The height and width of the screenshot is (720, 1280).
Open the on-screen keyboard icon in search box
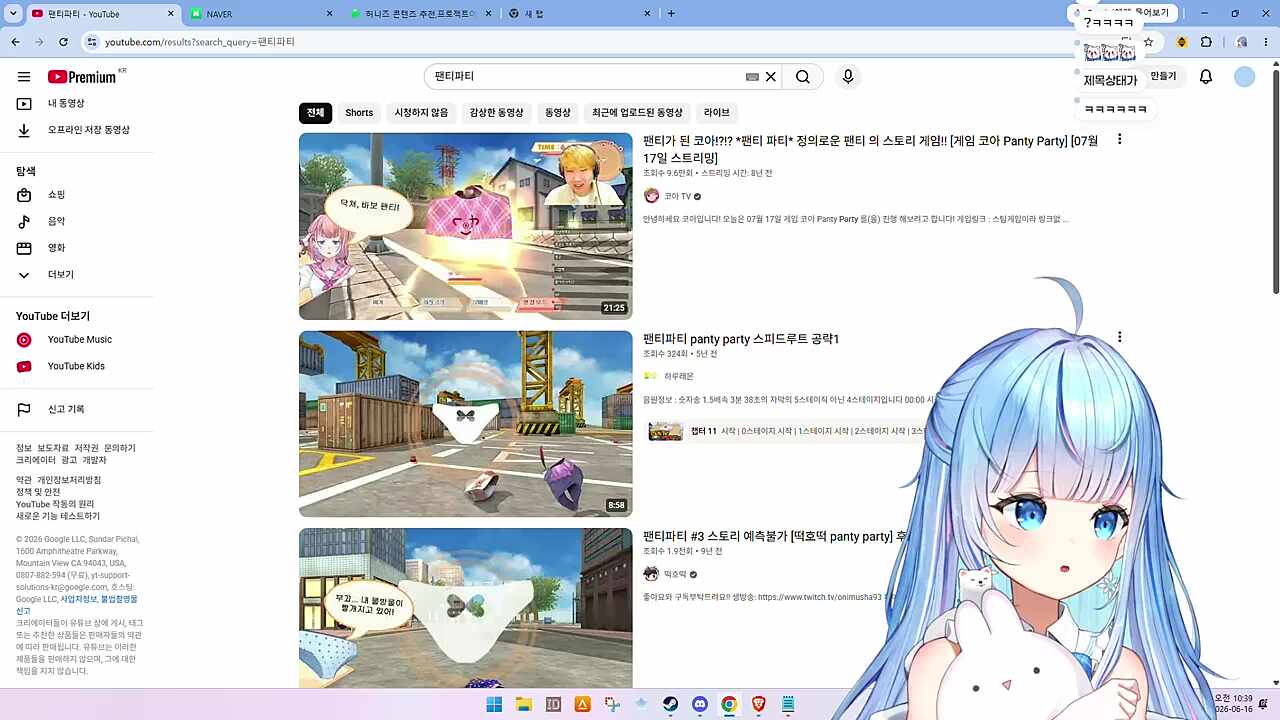tap(752, 77)
